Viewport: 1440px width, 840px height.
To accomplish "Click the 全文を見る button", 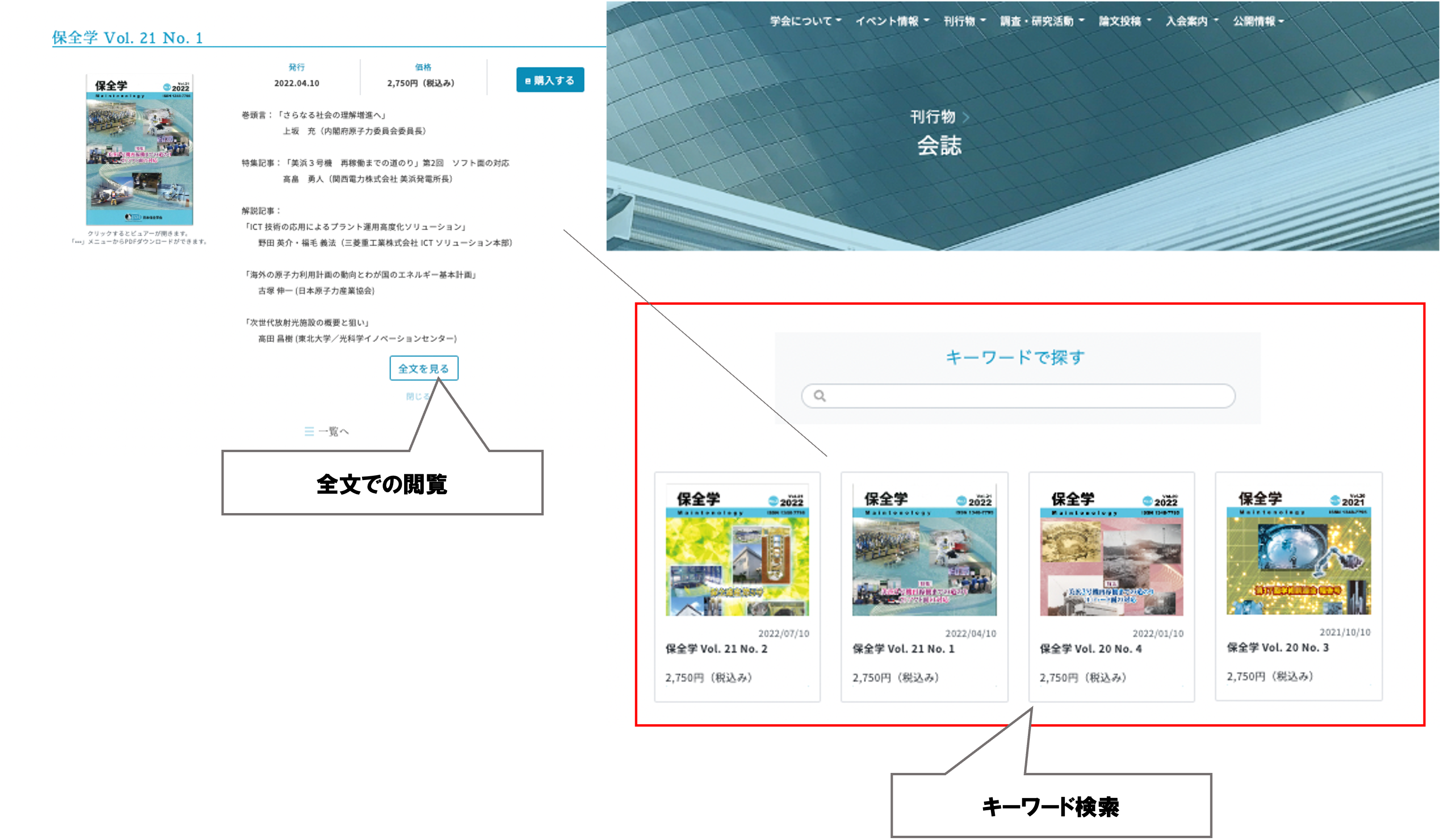I will tap(423, 369).
